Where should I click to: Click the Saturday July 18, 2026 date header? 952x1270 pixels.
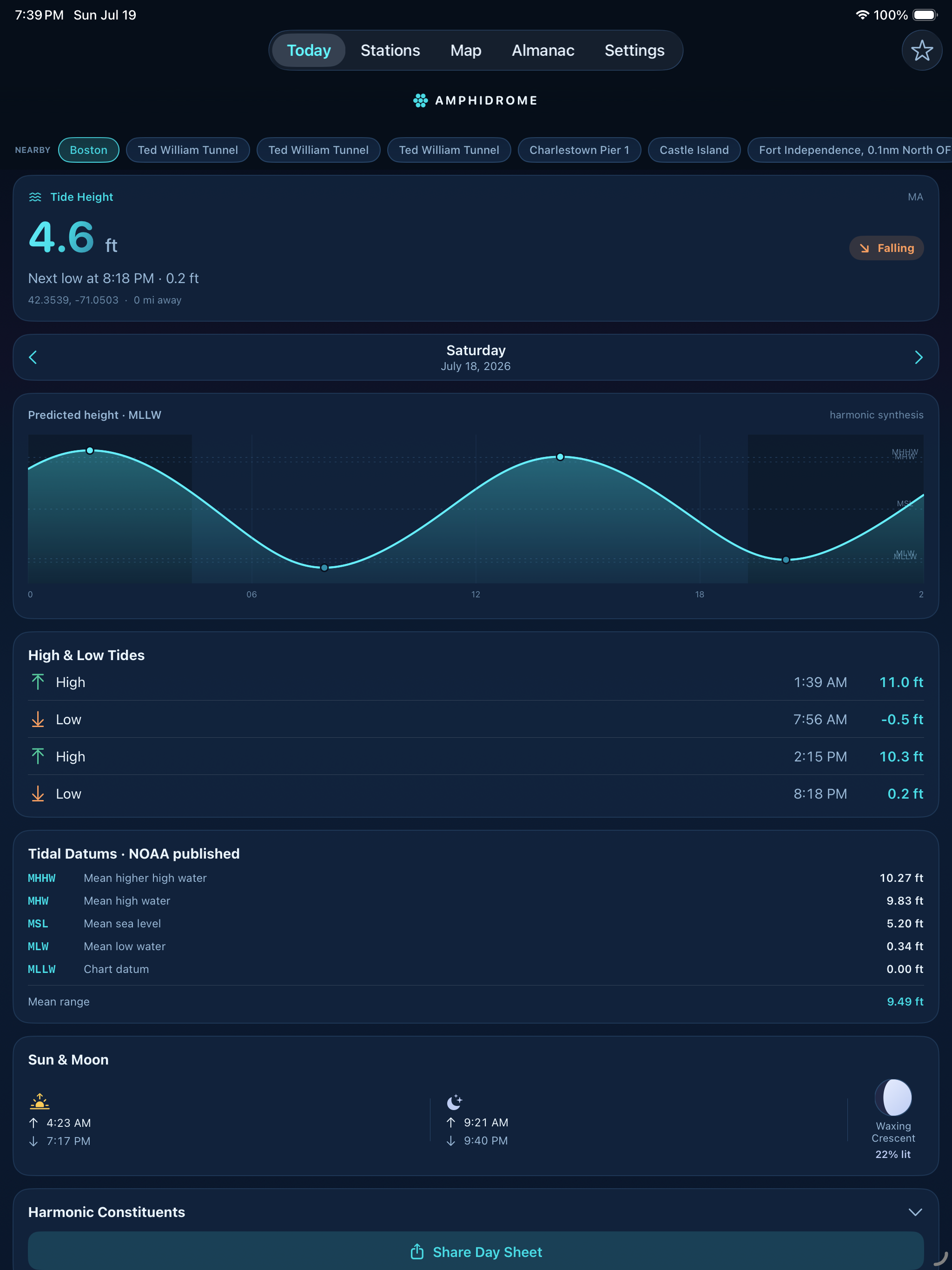click(x=476, y=357)
